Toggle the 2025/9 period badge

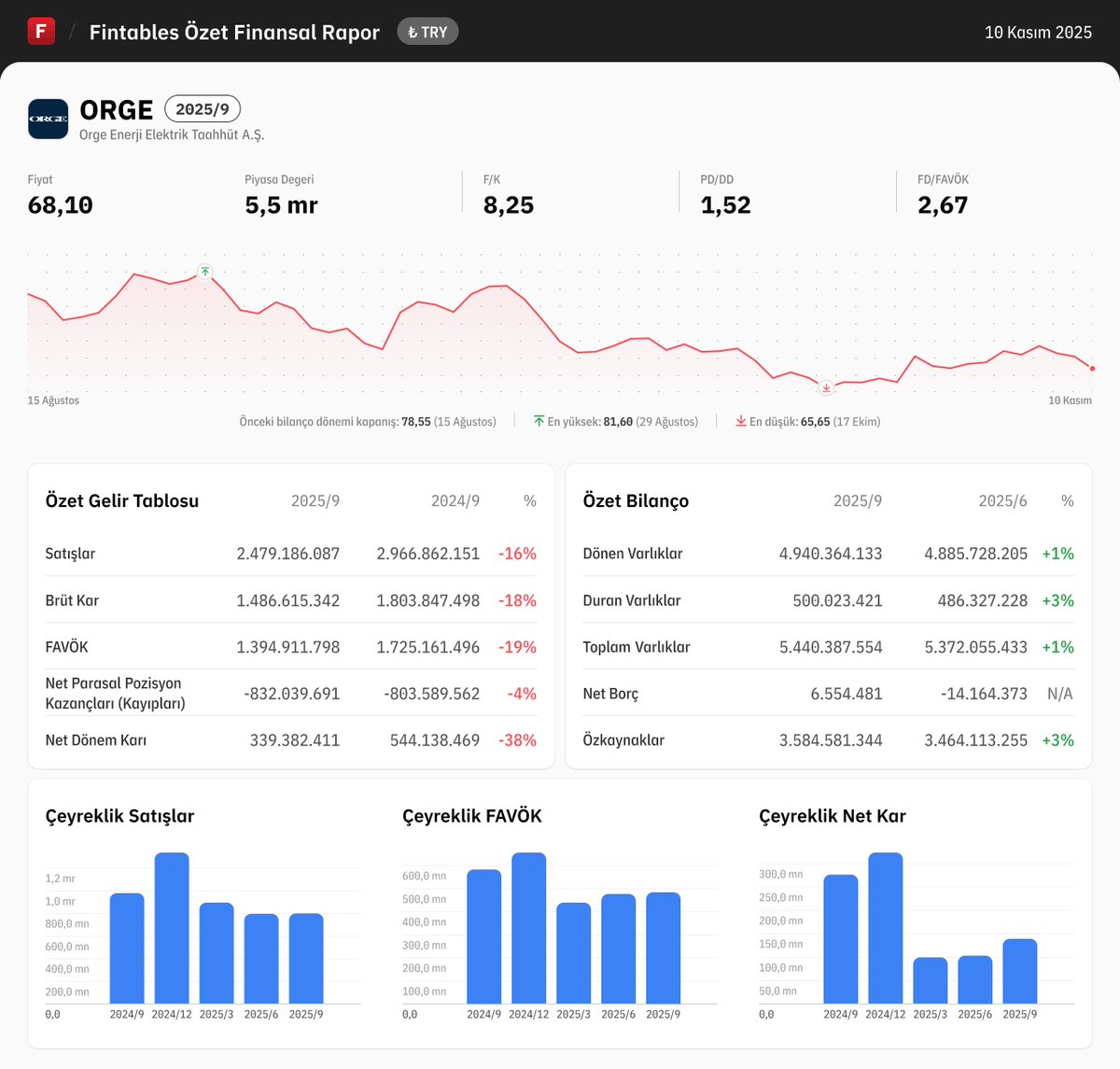tap(203, 109)
